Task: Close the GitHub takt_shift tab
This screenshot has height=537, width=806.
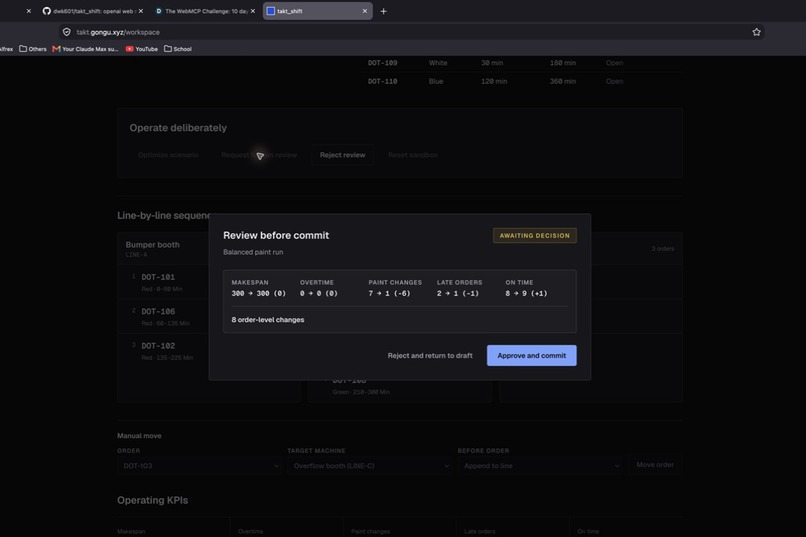Action: tap(141, 11)
